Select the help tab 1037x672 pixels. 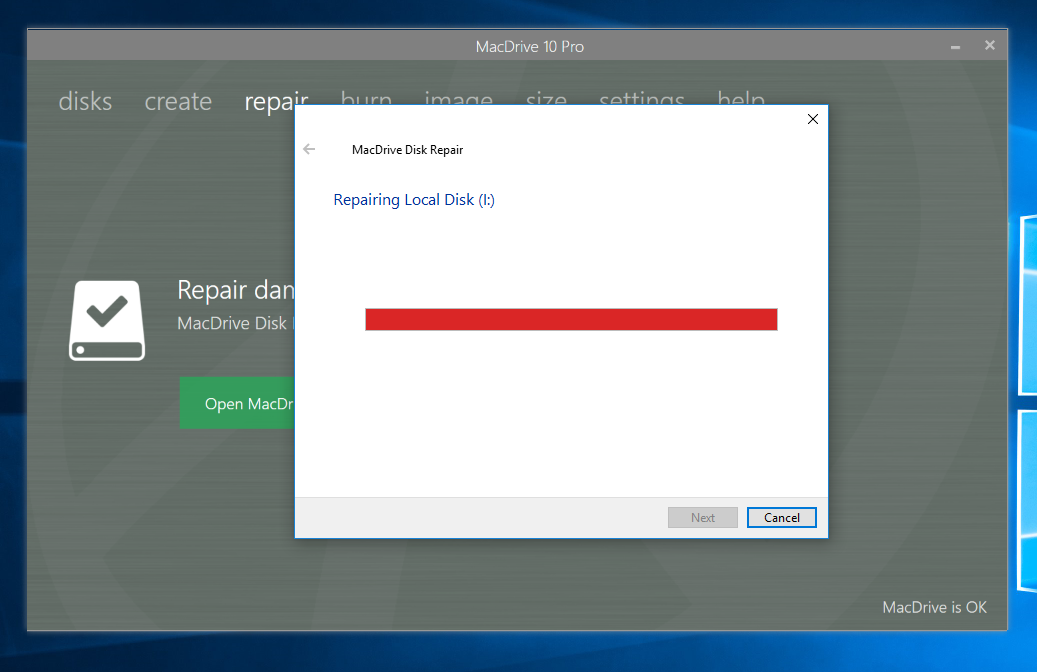[741, 97]
